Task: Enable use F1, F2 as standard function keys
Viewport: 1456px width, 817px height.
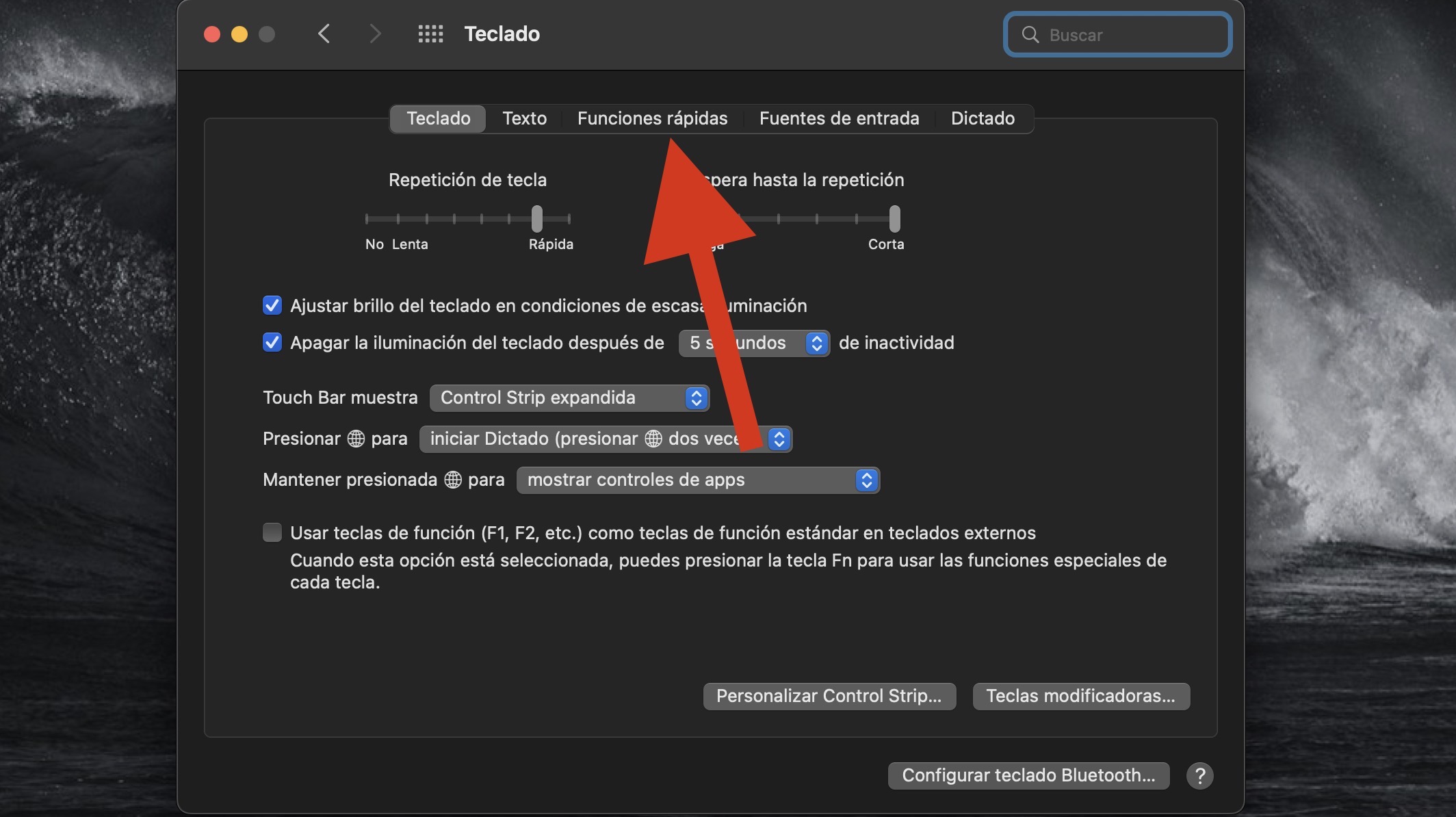Action: click(x=272, y=532)
